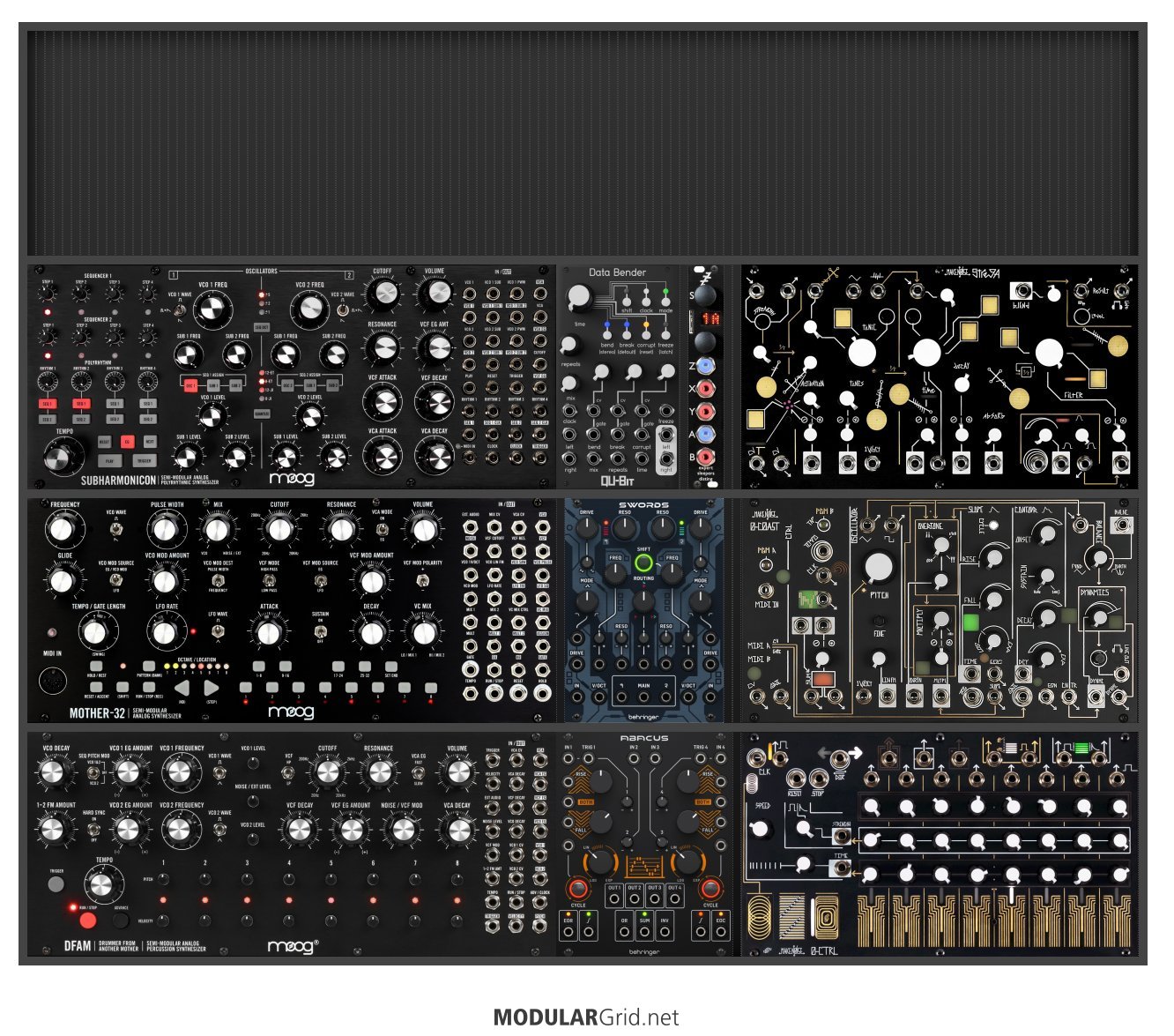
Task: Click the Mother-32 PATTERN (BANK) button
Action: coord(149,666)
